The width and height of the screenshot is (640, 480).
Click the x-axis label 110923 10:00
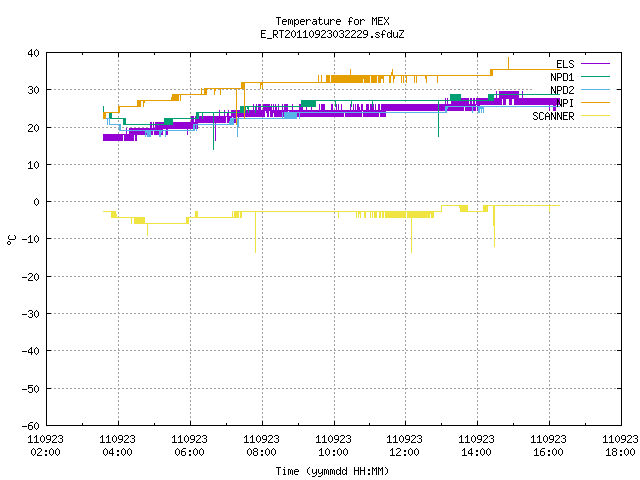pos(333,446)
